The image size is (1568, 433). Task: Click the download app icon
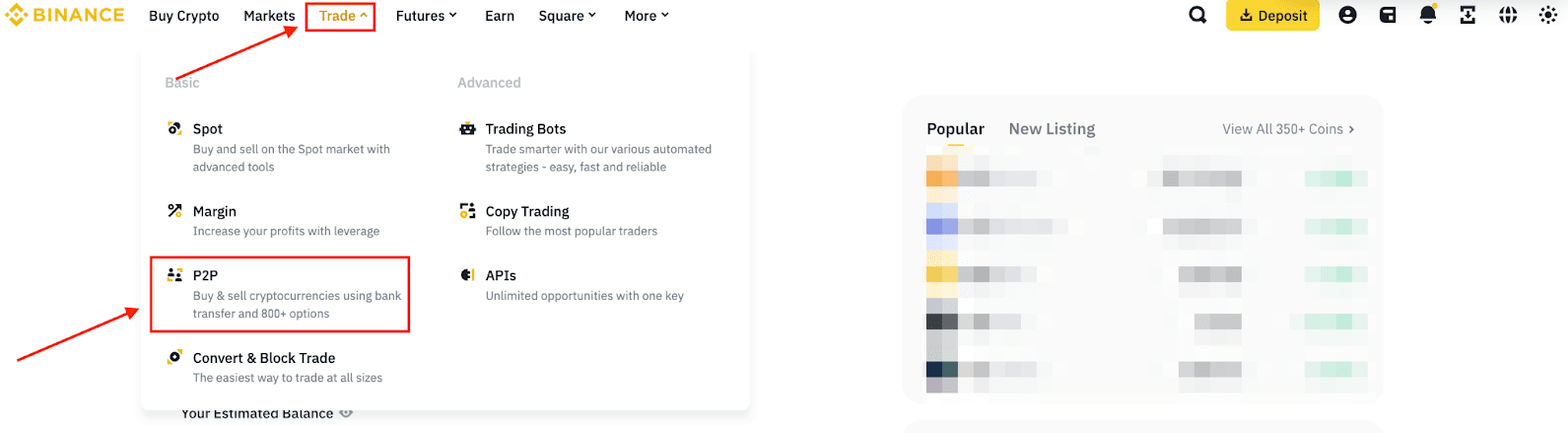tap(1467, 16)
